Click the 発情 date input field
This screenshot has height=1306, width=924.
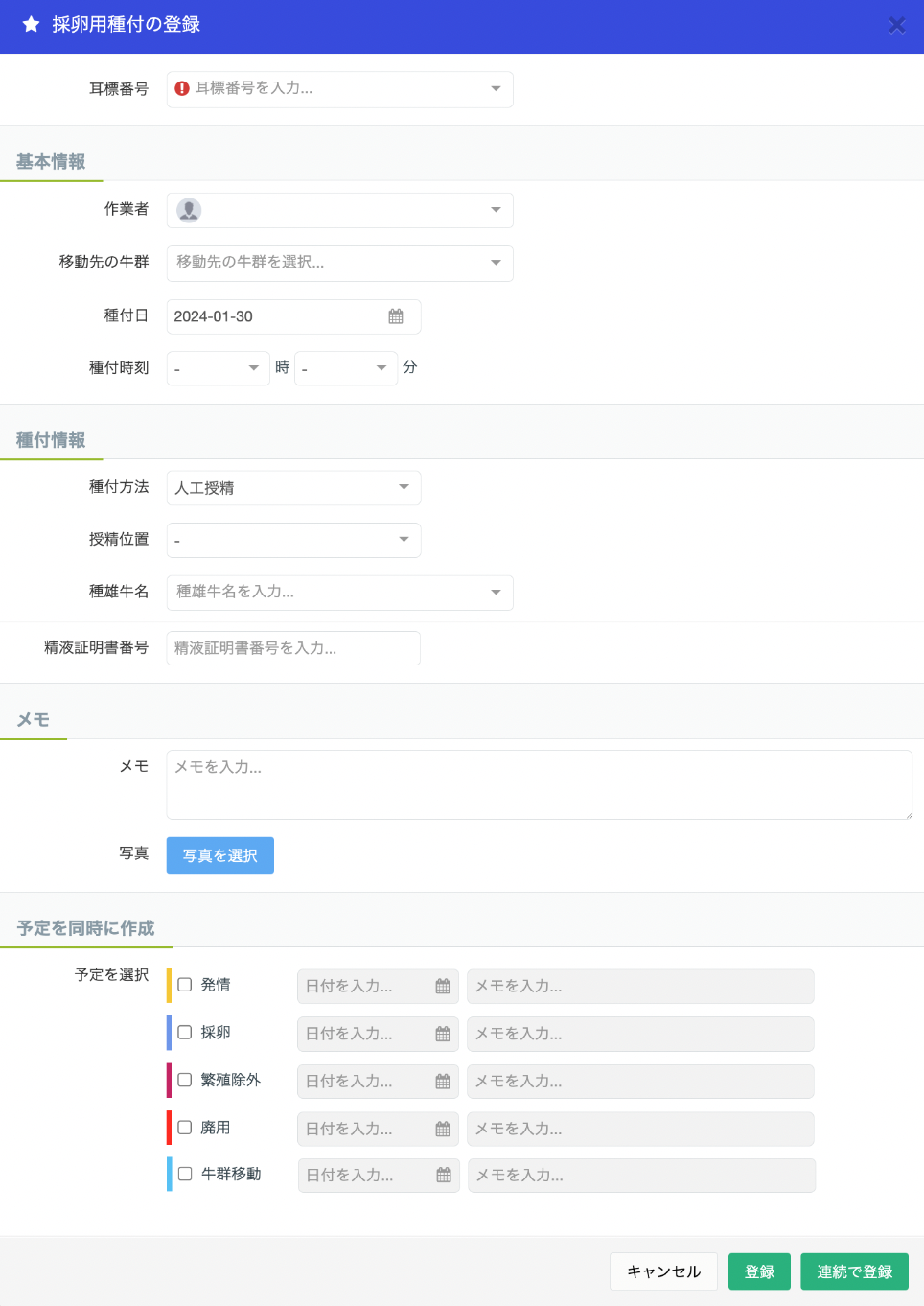[378, 986]
